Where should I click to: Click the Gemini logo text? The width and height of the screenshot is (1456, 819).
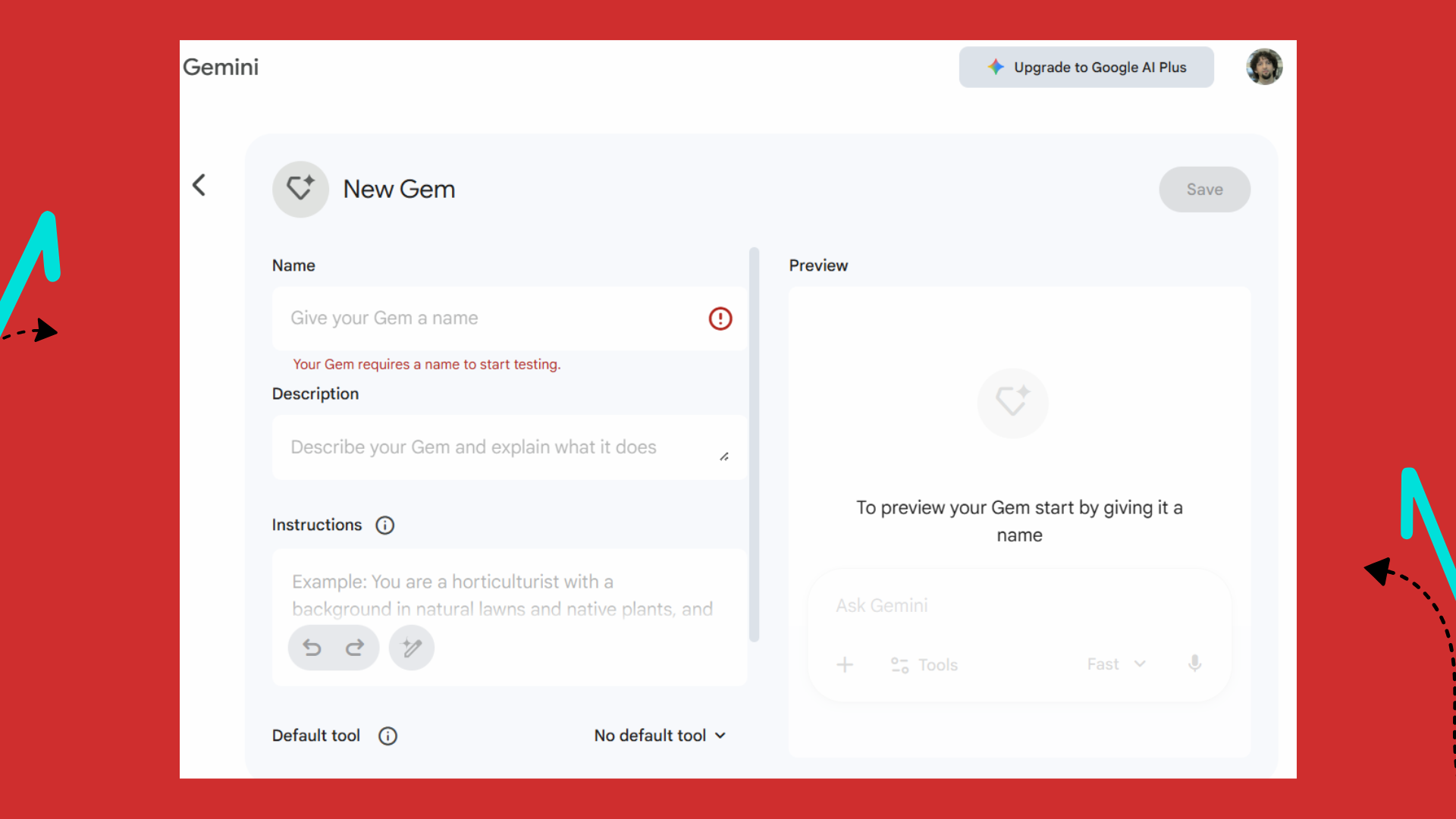pyautogui.click(x=221, y=67)
